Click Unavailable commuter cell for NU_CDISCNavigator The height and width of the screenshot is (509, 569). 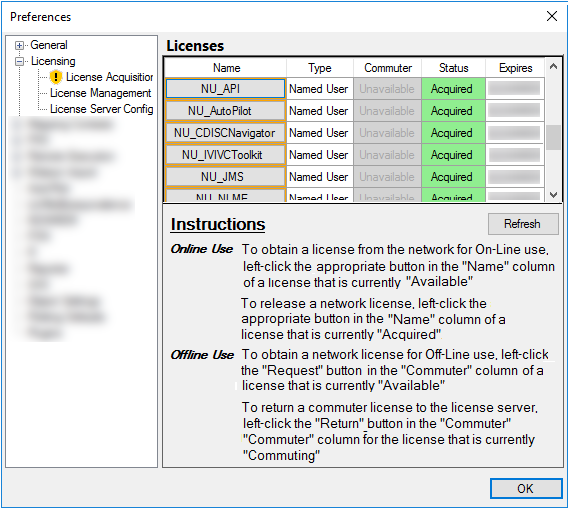coord(388,133)
